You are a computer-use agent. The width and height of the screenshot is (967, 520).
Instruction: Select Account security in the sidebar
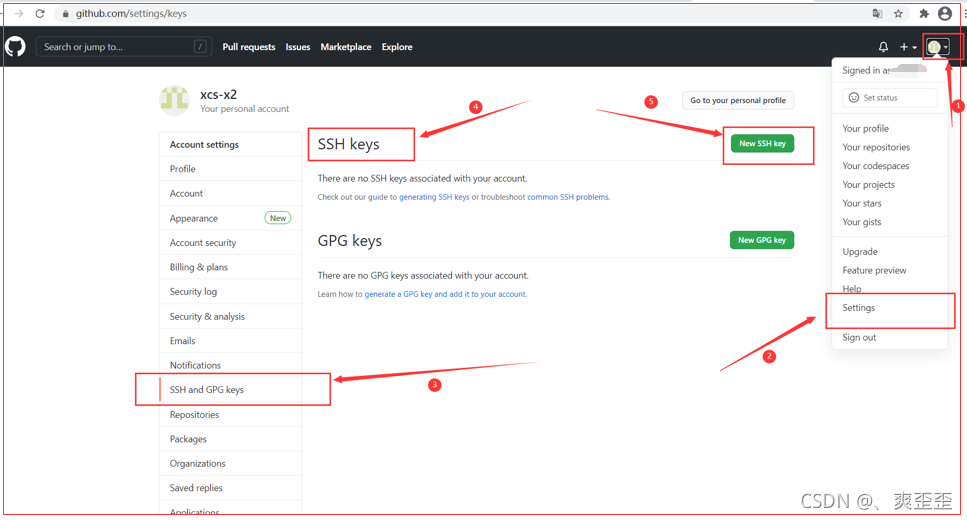tap(230, 243)
